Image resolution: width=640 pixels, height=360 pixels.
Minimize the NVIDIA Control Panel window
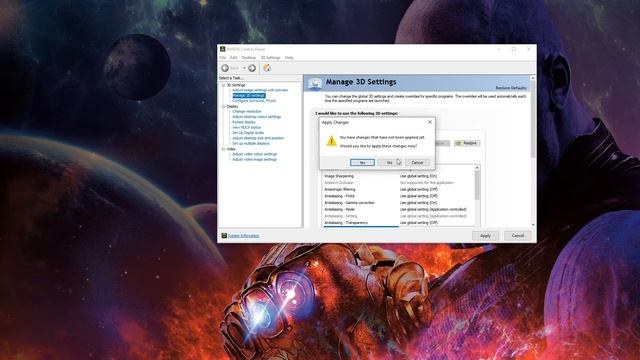coord(499,49)
